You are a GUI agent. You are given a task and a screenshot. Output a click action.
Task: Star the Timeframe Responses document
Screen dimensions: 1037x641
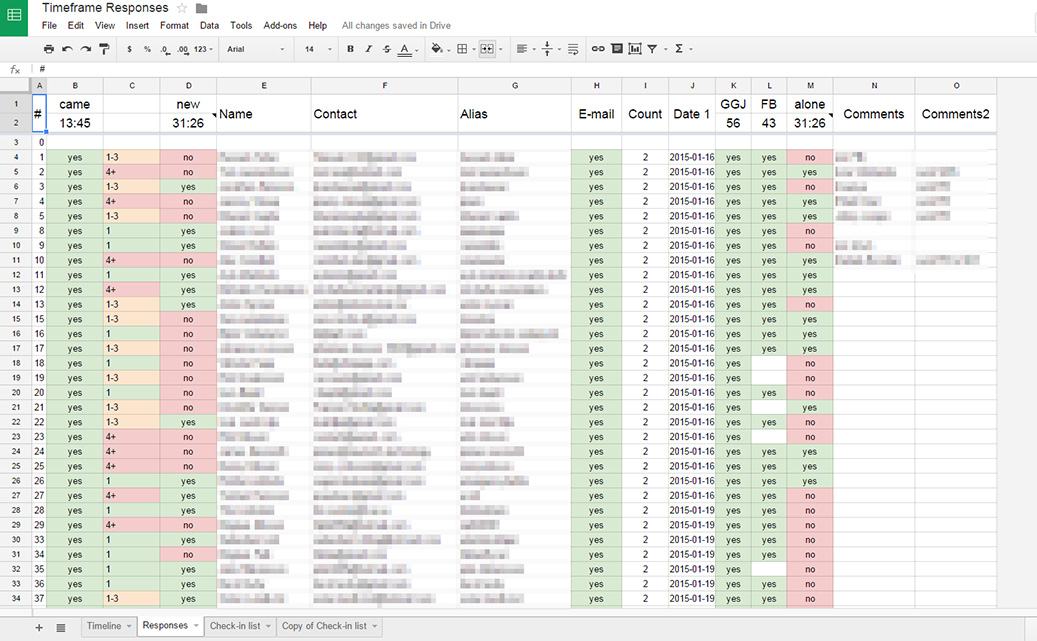point(182,8)
